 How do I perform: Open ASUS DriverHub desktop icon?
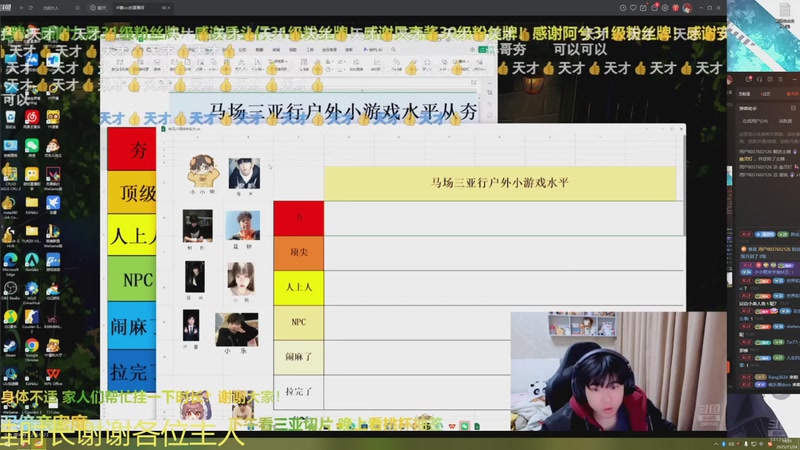pyautogui.click(x=32, y=289)
